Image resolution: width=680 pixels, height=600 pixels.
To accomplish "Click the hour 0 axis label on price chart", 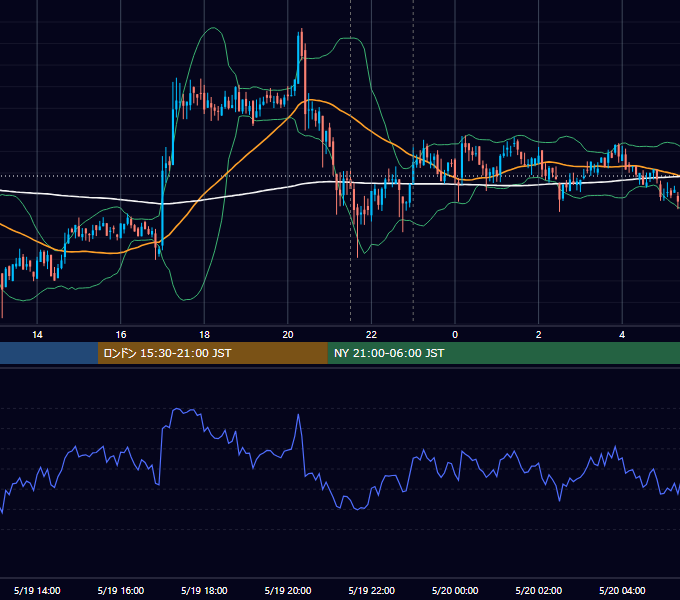I will [x=455, y=335].
